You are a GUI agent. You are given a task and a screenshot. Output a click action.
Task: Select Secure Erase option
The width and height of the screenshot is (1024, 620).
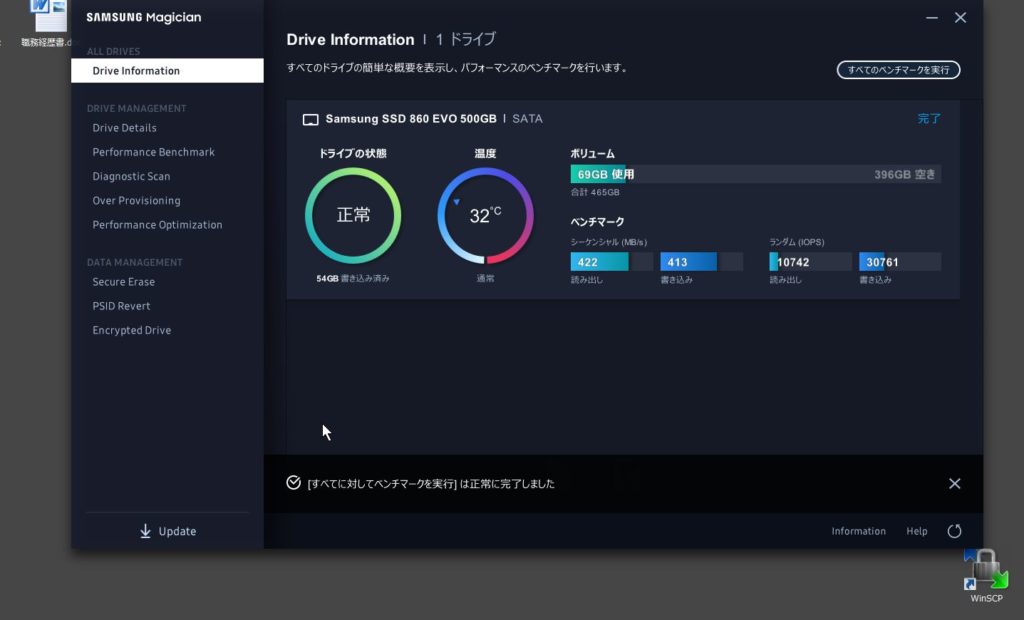(x=123, y=282)
